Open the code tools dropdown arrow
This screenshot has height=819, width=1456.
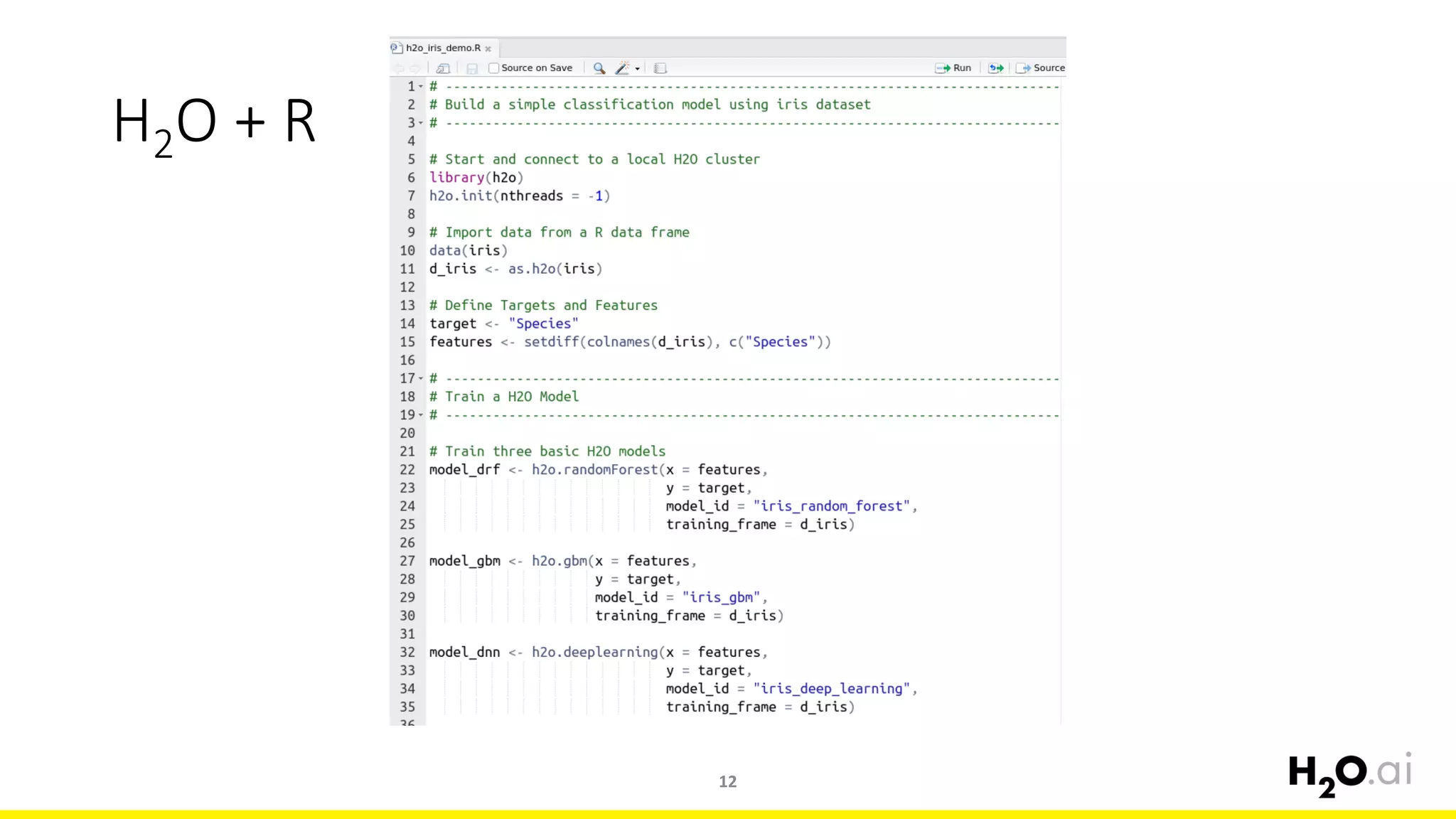point(638,69)
